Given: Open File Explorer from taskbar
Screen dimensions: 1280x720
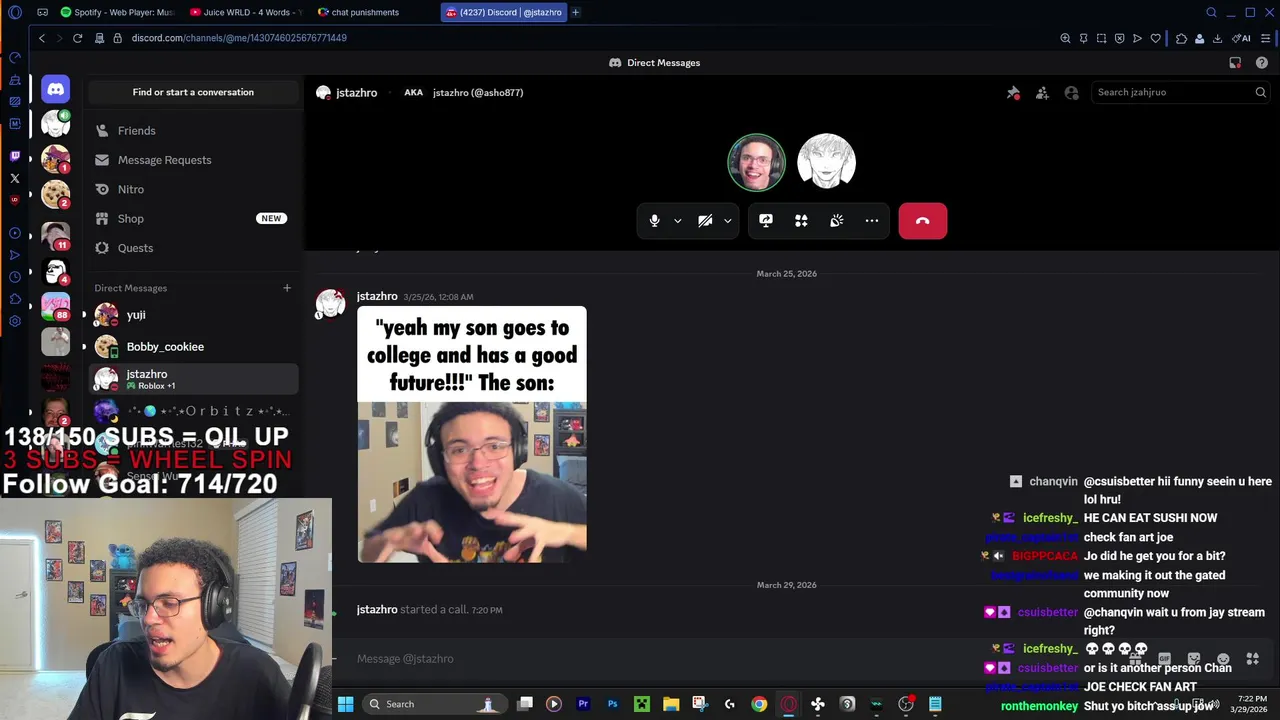Looking at the screenshot, I should 671,704.
